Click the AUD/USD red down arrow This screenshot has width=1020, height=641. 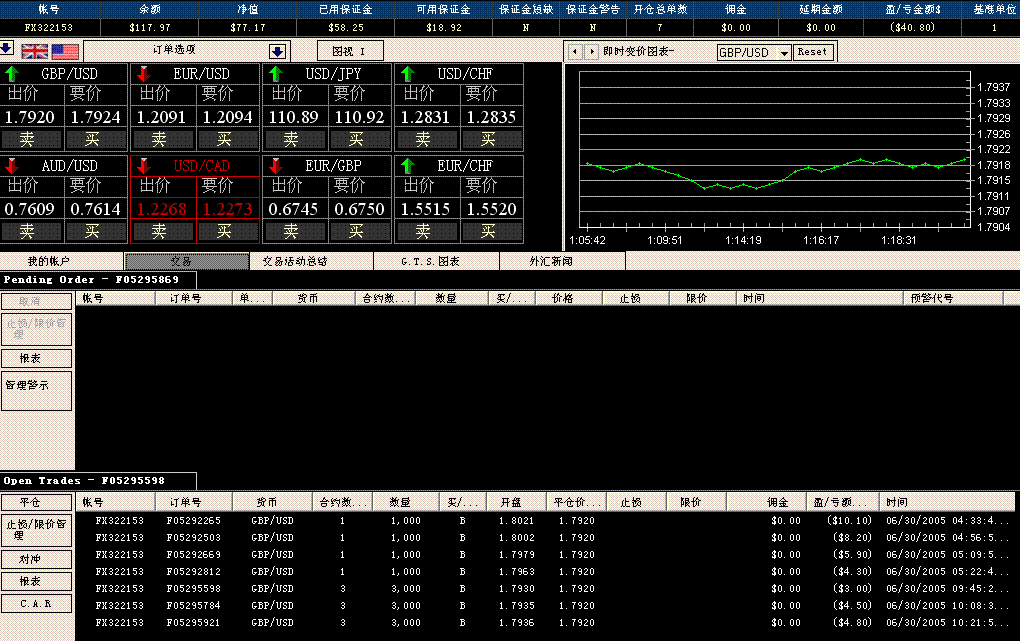coord(12,165)
